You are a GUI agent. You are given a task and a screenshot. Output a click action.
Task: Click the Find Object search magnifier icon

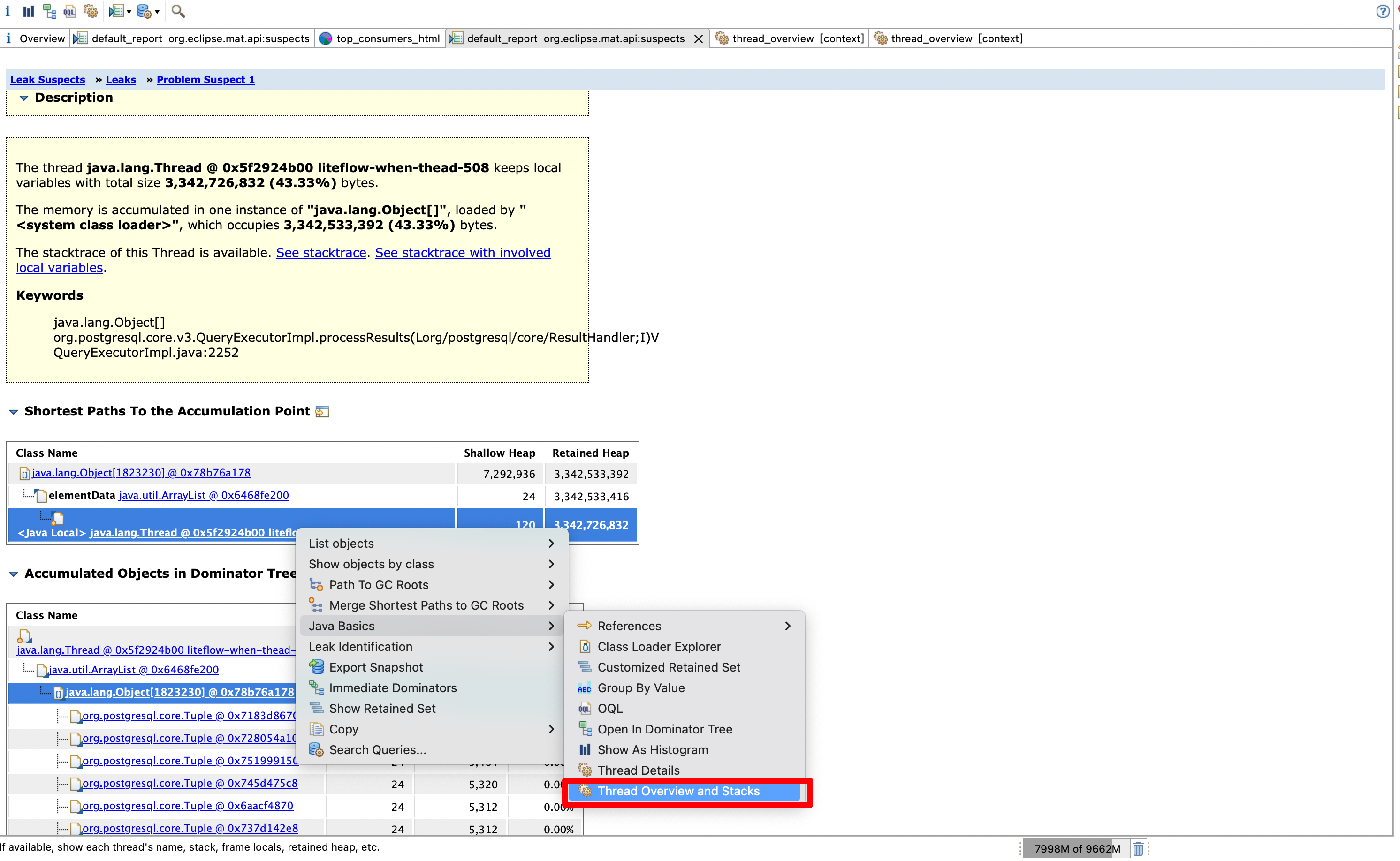(178, 11)
